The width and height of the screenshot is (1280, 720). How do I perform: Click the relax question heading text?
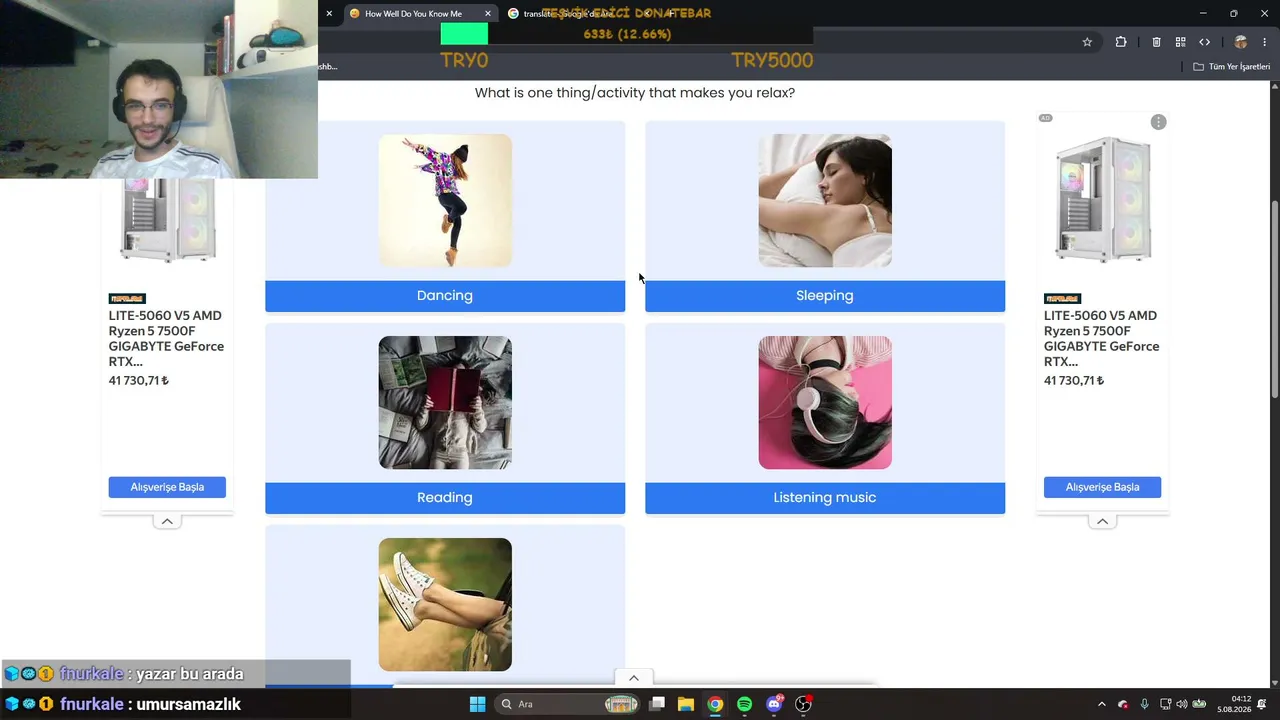pyautogui.click(x=635, y=93)
